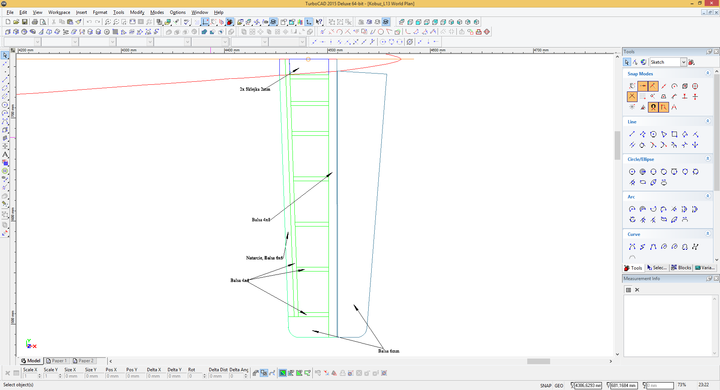
Task: Open the Insert menu
Action: click(x=81, y=12)
